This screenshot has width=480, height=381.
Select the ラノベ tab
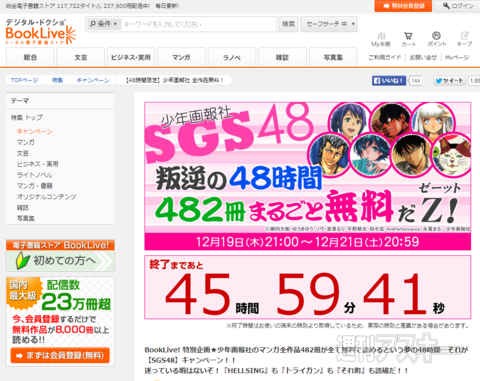232,57
